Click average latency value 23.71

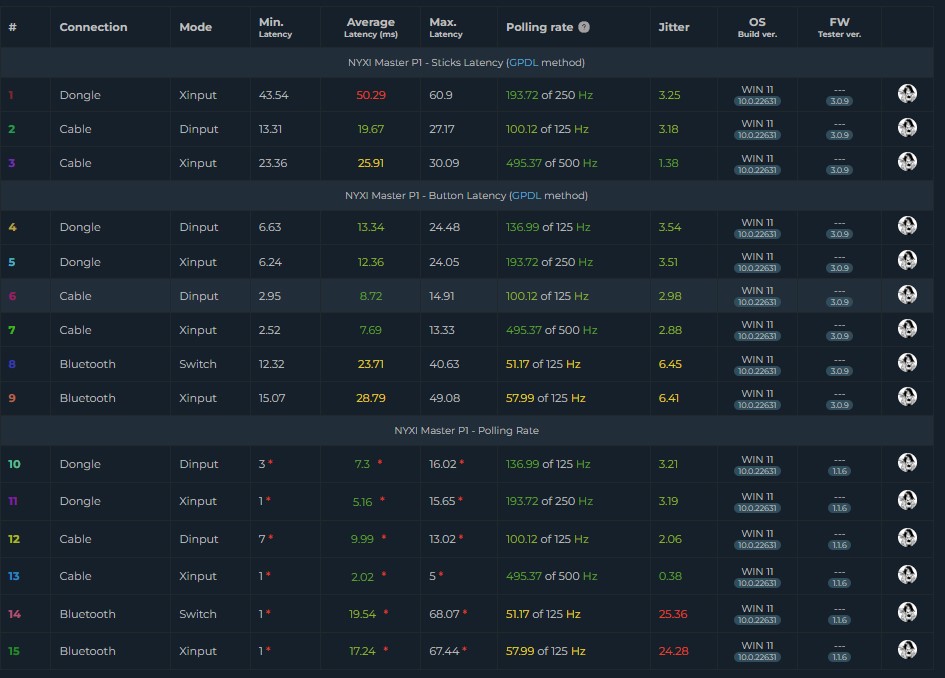pyautogui.click(x=371, y=364)
